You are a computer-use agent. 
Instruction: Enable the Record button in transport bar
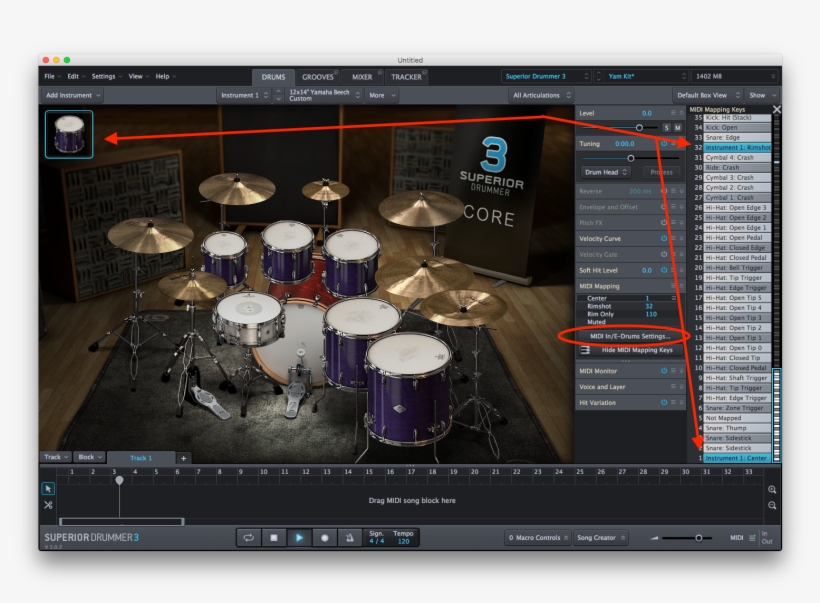326,537
